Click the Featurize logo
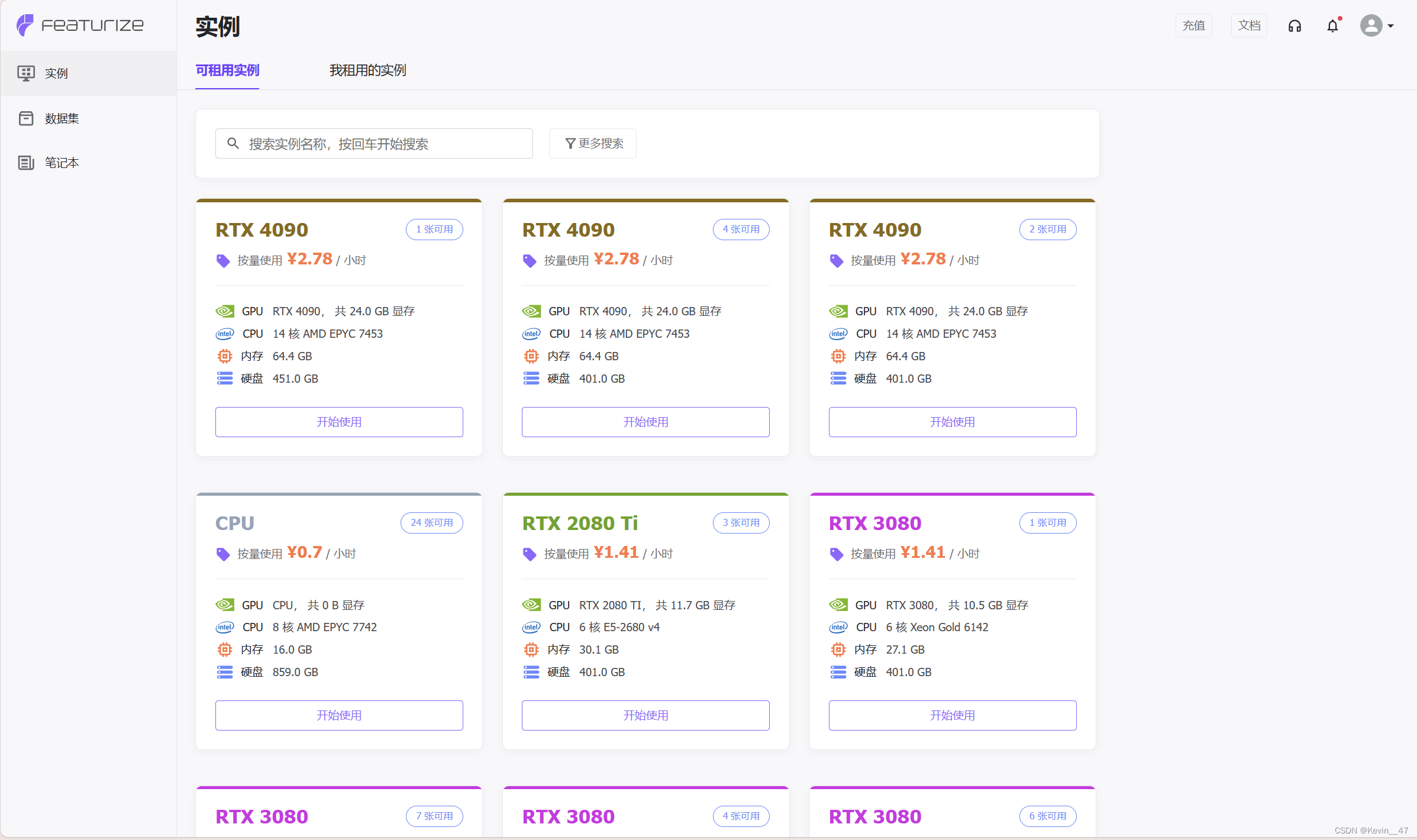Viewport: 1417px width, 840px height. [x=80, y=25]
